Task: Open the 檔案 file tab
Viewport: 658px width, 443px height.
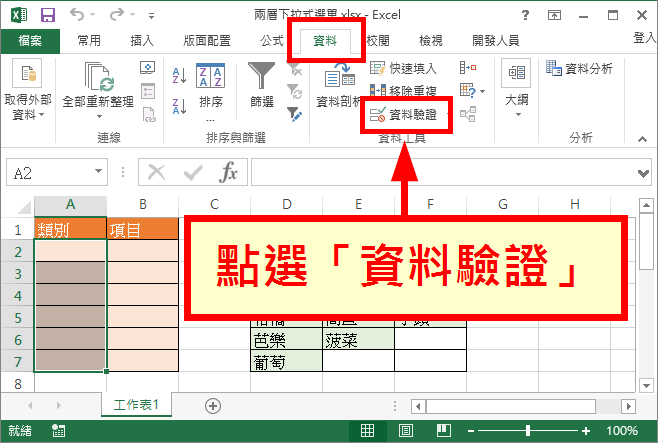Action: pos(30,41)
